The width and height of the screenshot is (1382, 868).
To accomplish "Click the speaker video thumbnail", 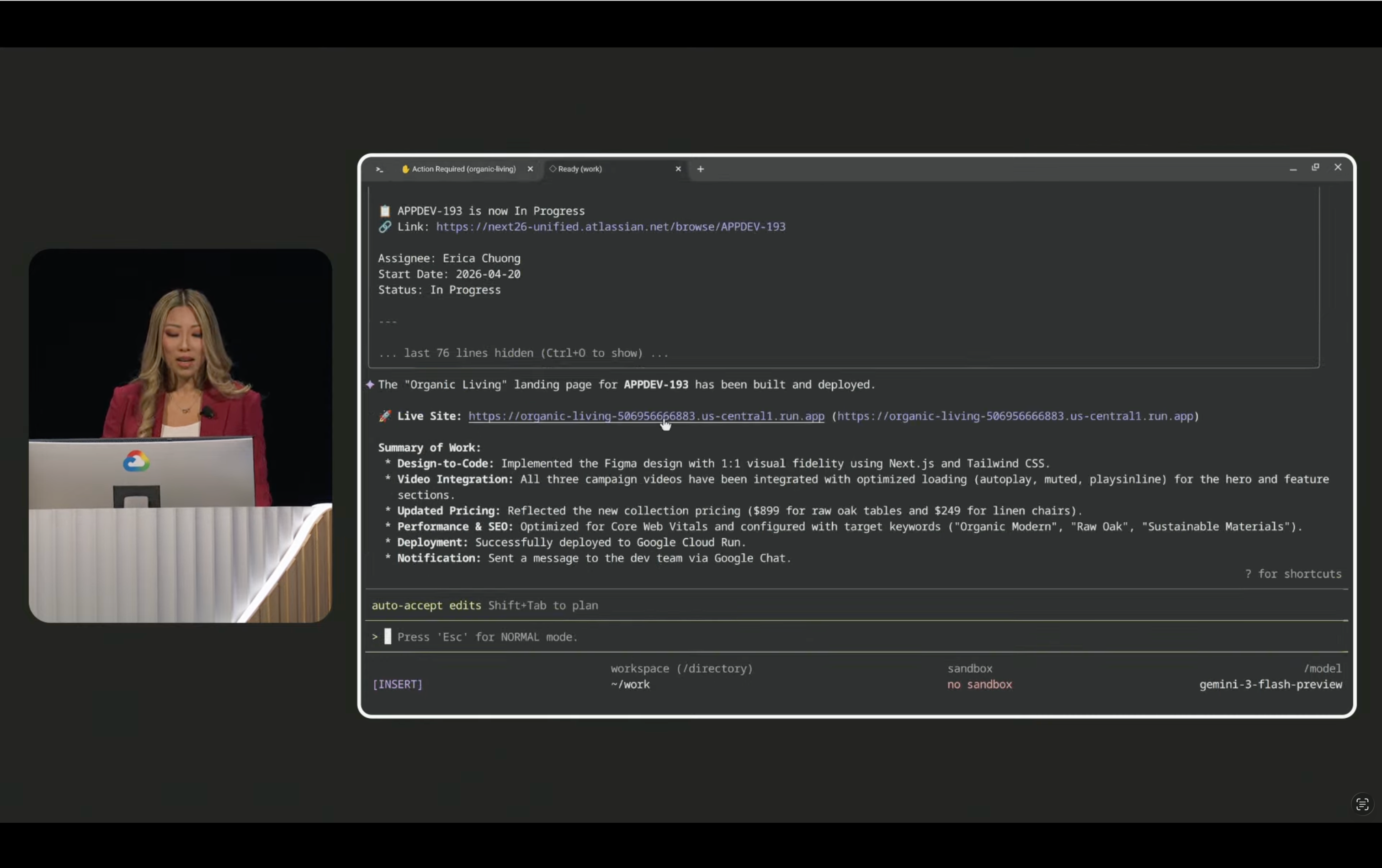I will point(180,436).
